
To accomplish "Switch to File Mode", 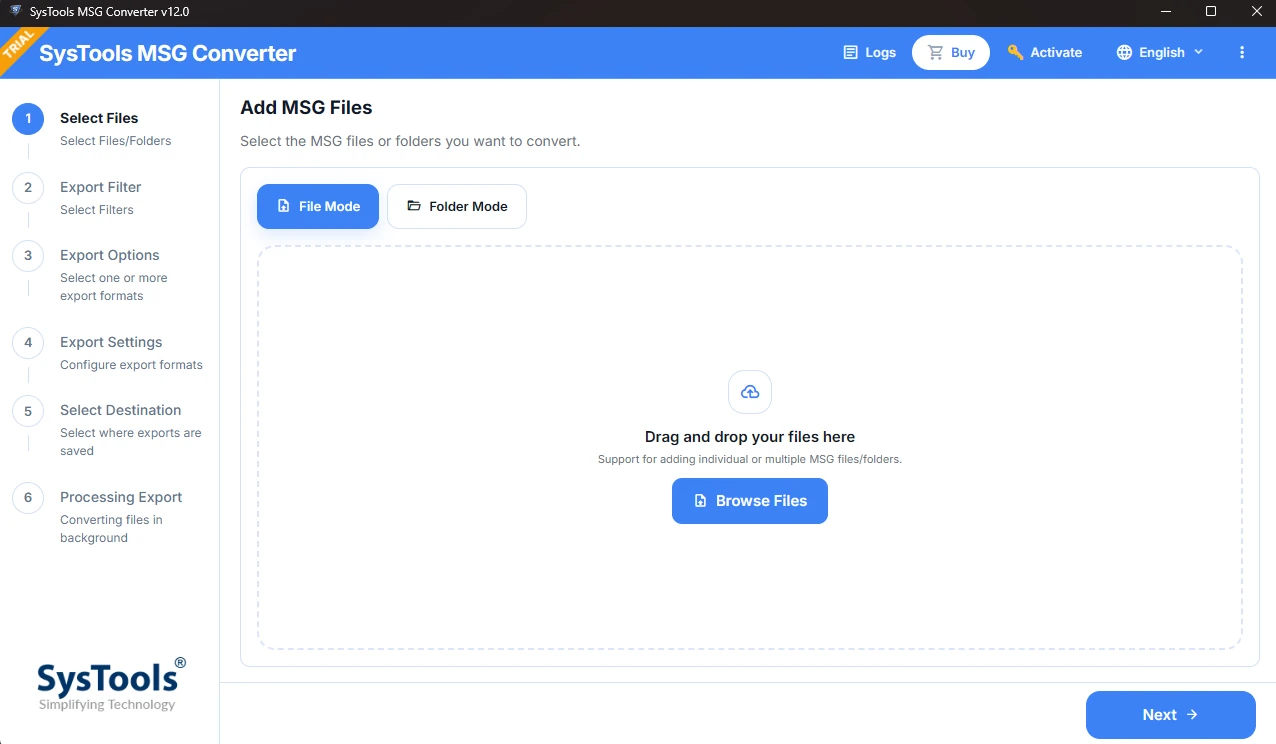I will click(318, 206).
